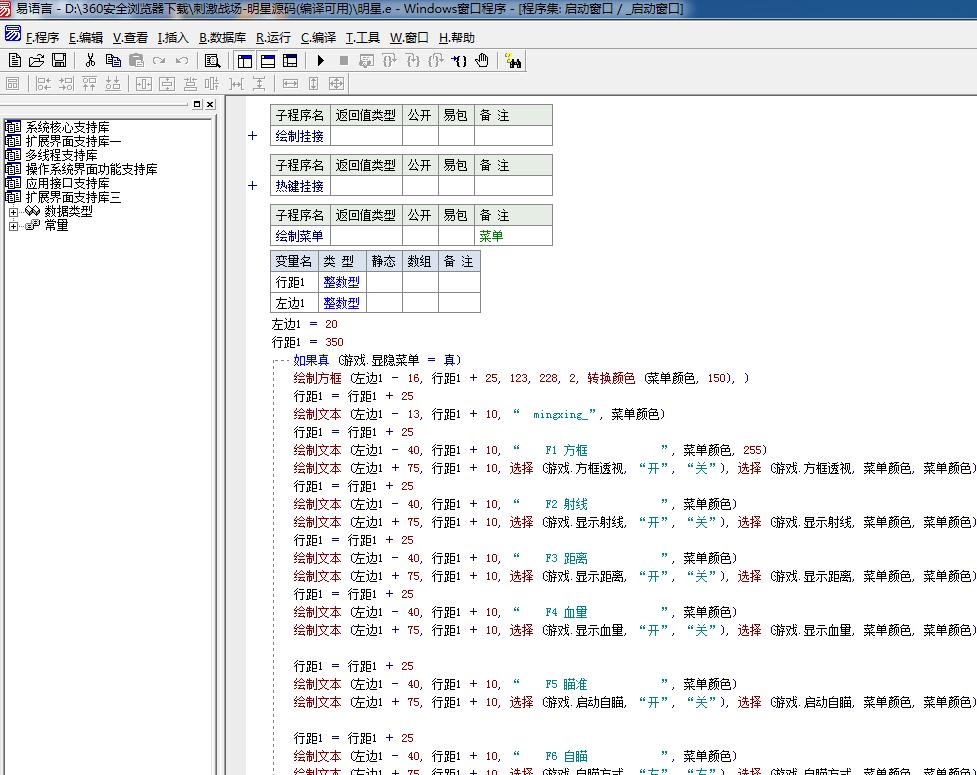
Task: Expand the 绘制挂接 subroutine with plus sign
Action: point(252,136)
